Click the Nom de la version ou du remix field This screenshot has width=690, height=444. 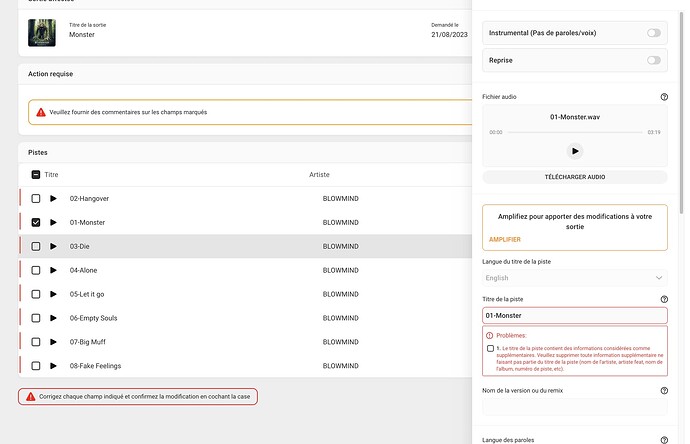[575, 407]
